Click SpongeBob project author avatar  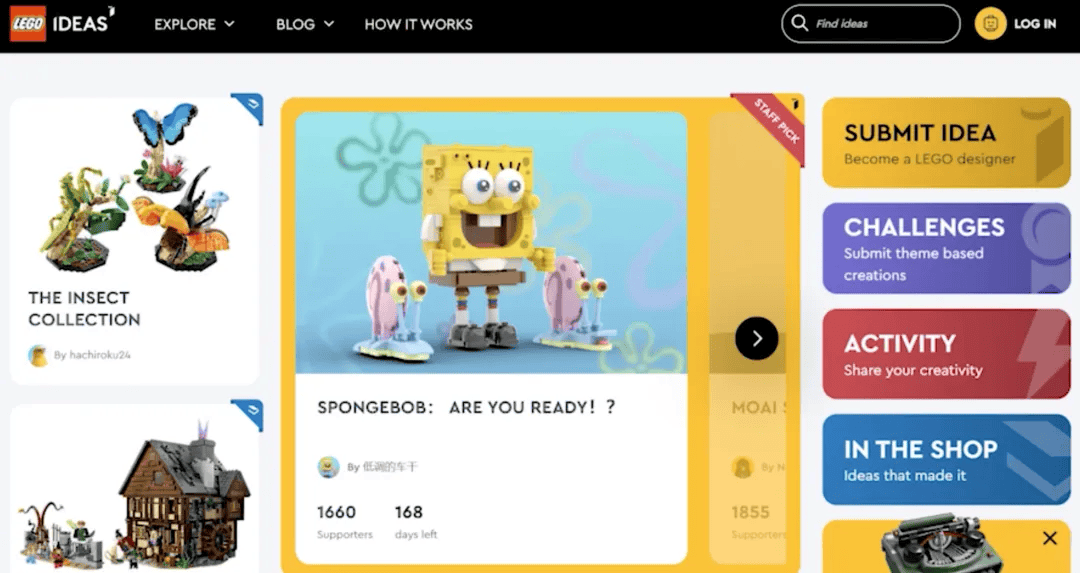tap(328, 467)
